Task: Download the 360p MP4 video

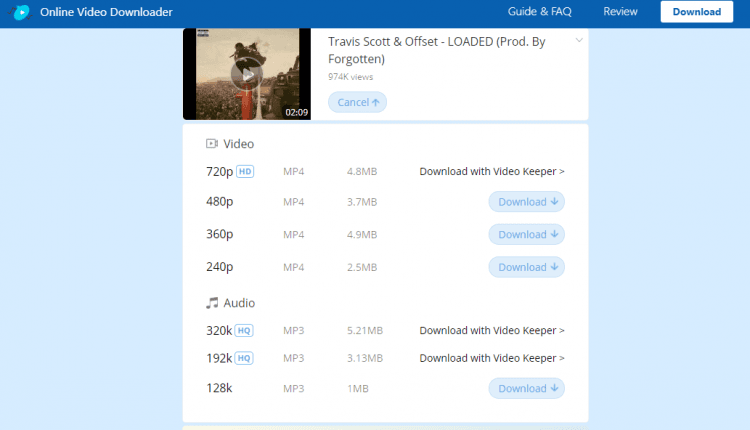Action: click(527, 234)
